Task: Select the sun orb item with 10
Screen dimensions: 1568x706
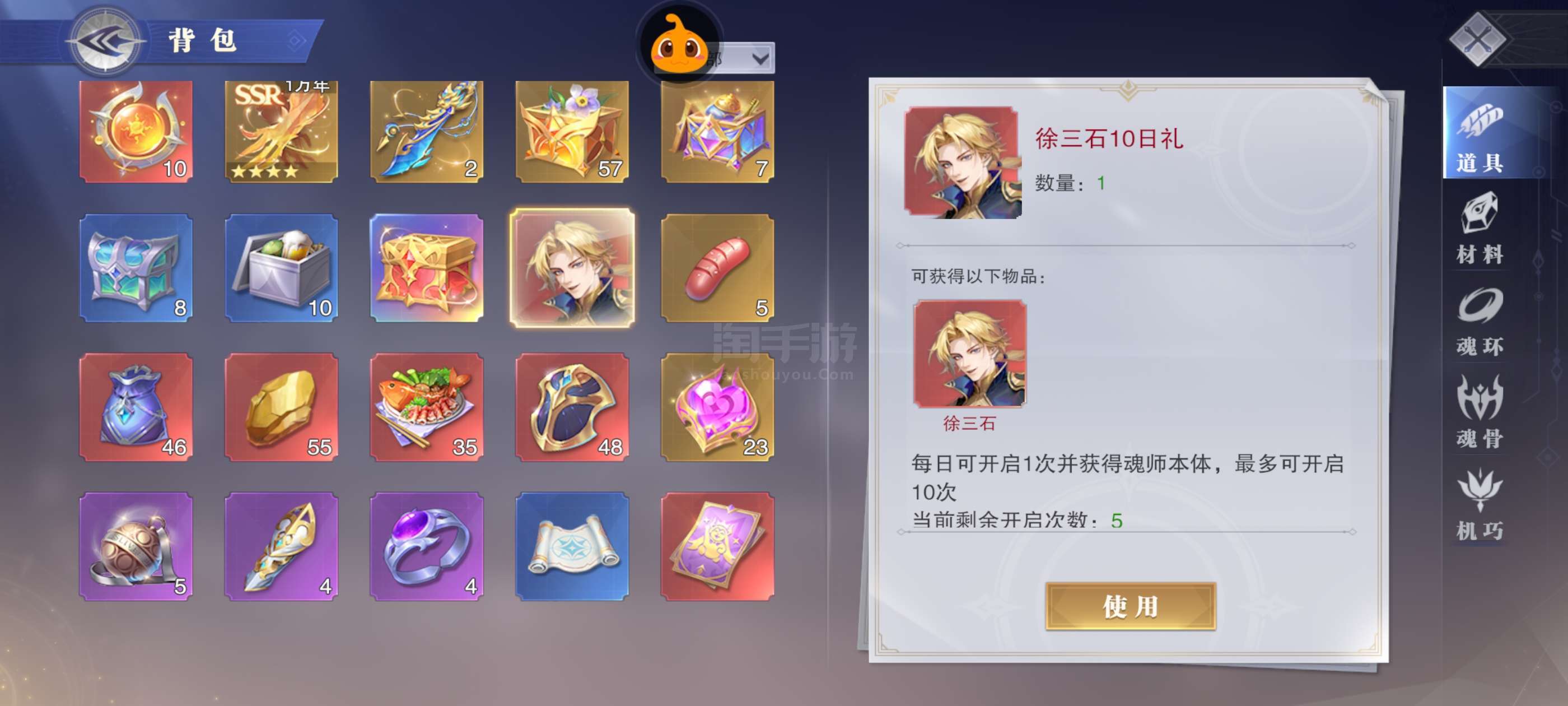Action: pyautogui.click(x=136, y=131)
